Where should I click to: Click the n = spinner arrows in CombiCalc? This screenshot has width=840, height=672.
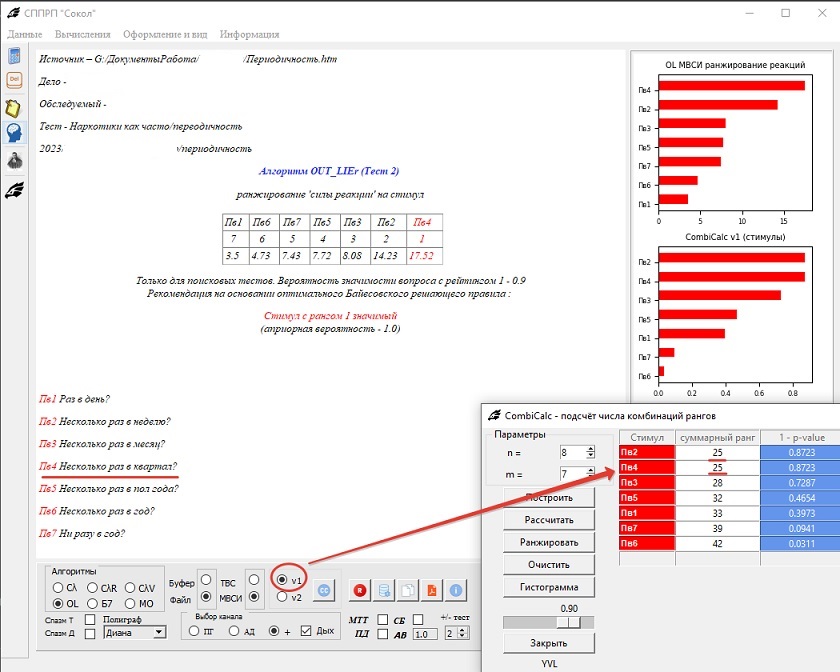click(x=590, y=452)
